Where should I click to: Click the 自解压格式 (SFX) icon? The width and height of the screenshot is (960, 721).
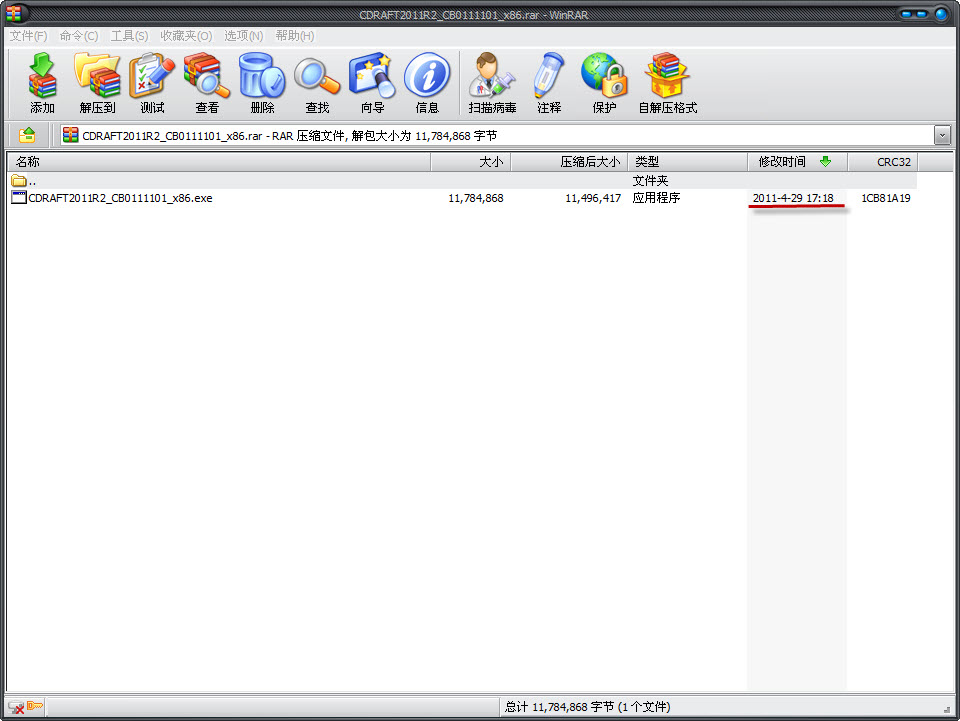(x=667, y=82)
